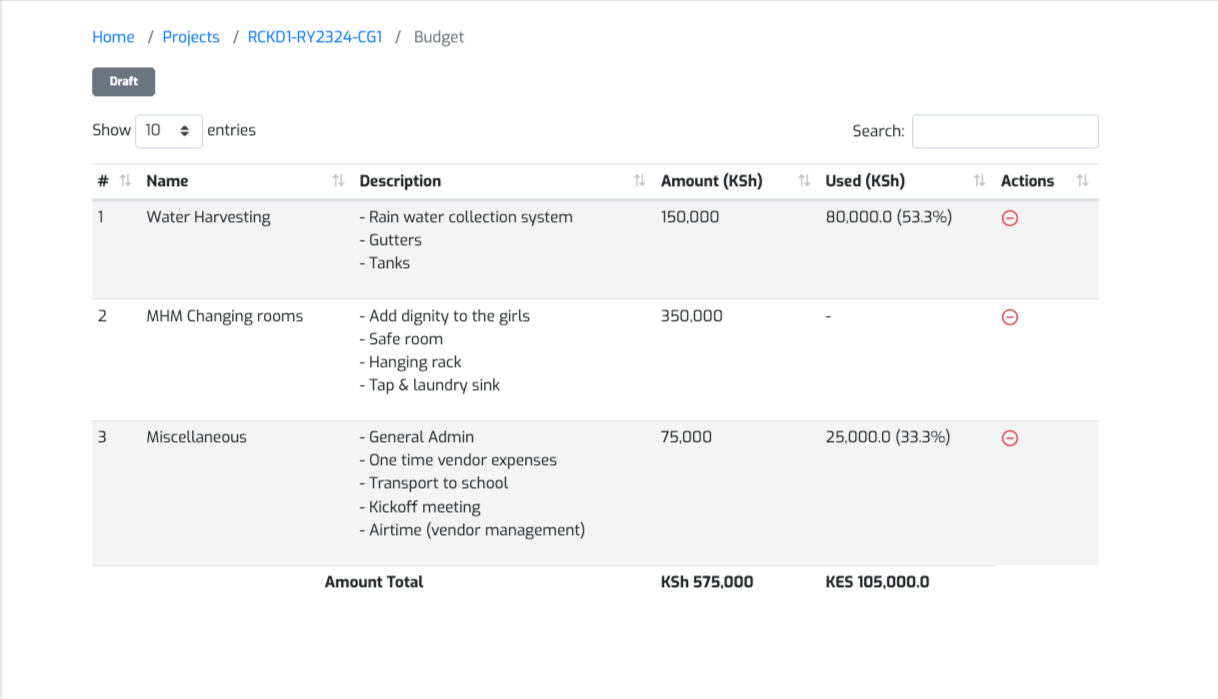Sort using the Actions column arrows
Screen dimensions: 1218x699
[x=1083, y=181]
